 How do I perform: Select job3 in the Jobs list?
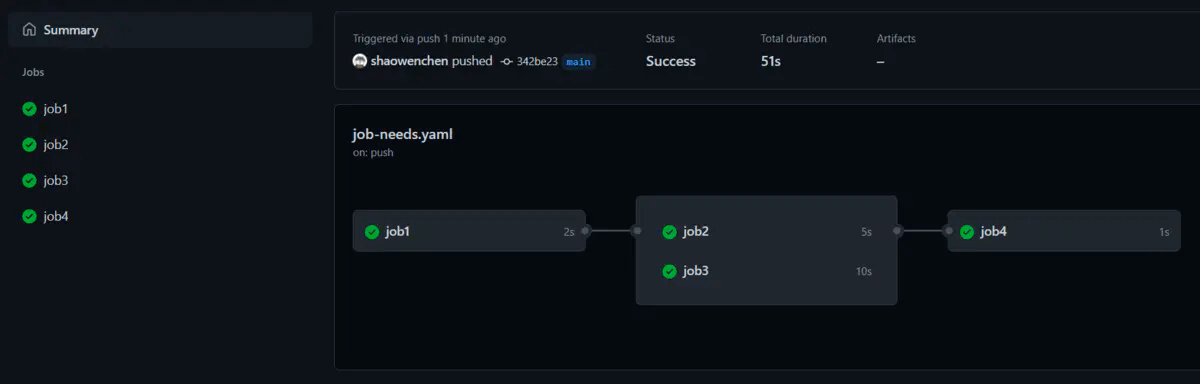tap(160, 181)
